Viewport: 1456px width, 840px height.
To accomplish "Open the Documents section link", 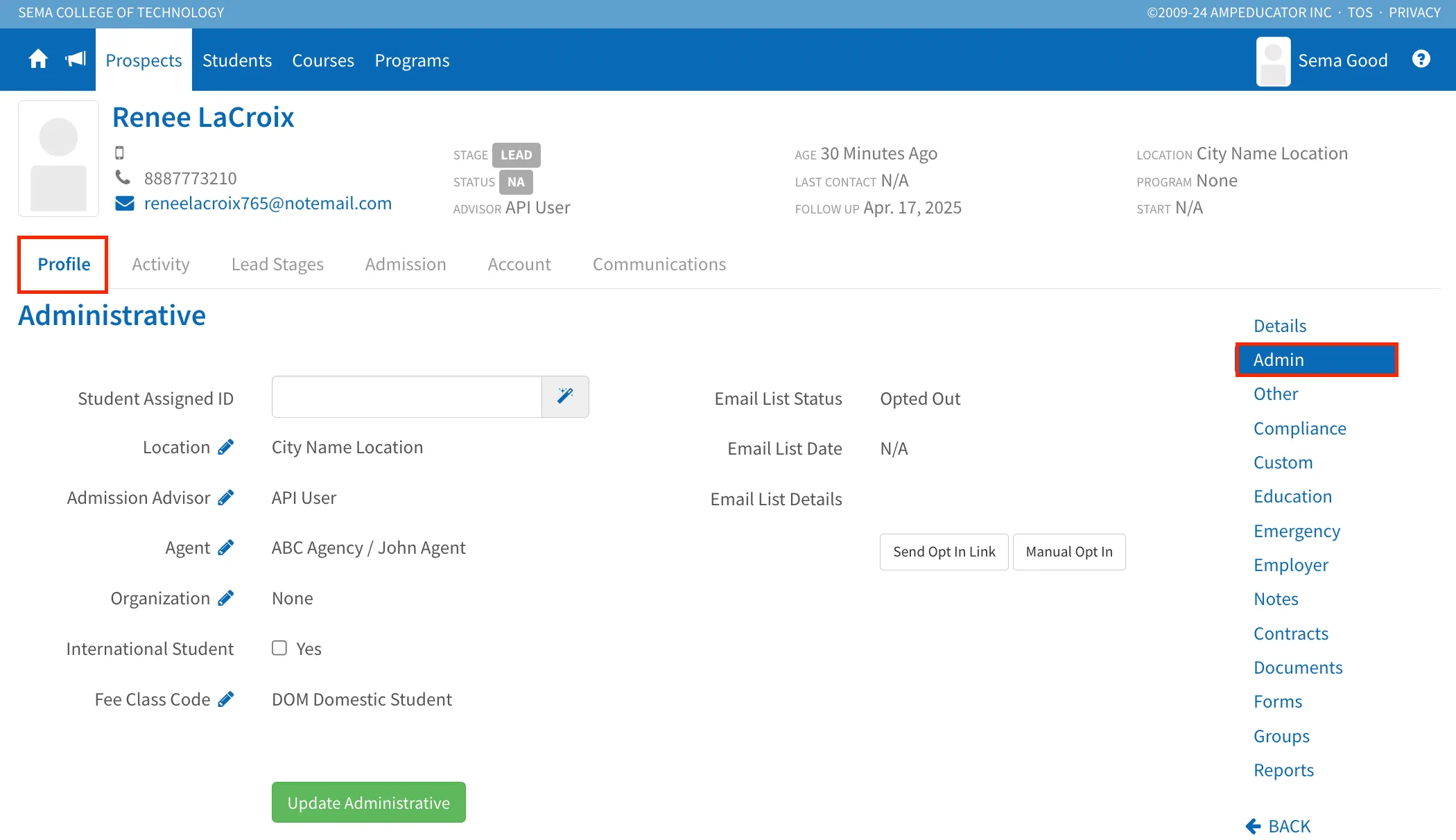I will point(1298,667).
